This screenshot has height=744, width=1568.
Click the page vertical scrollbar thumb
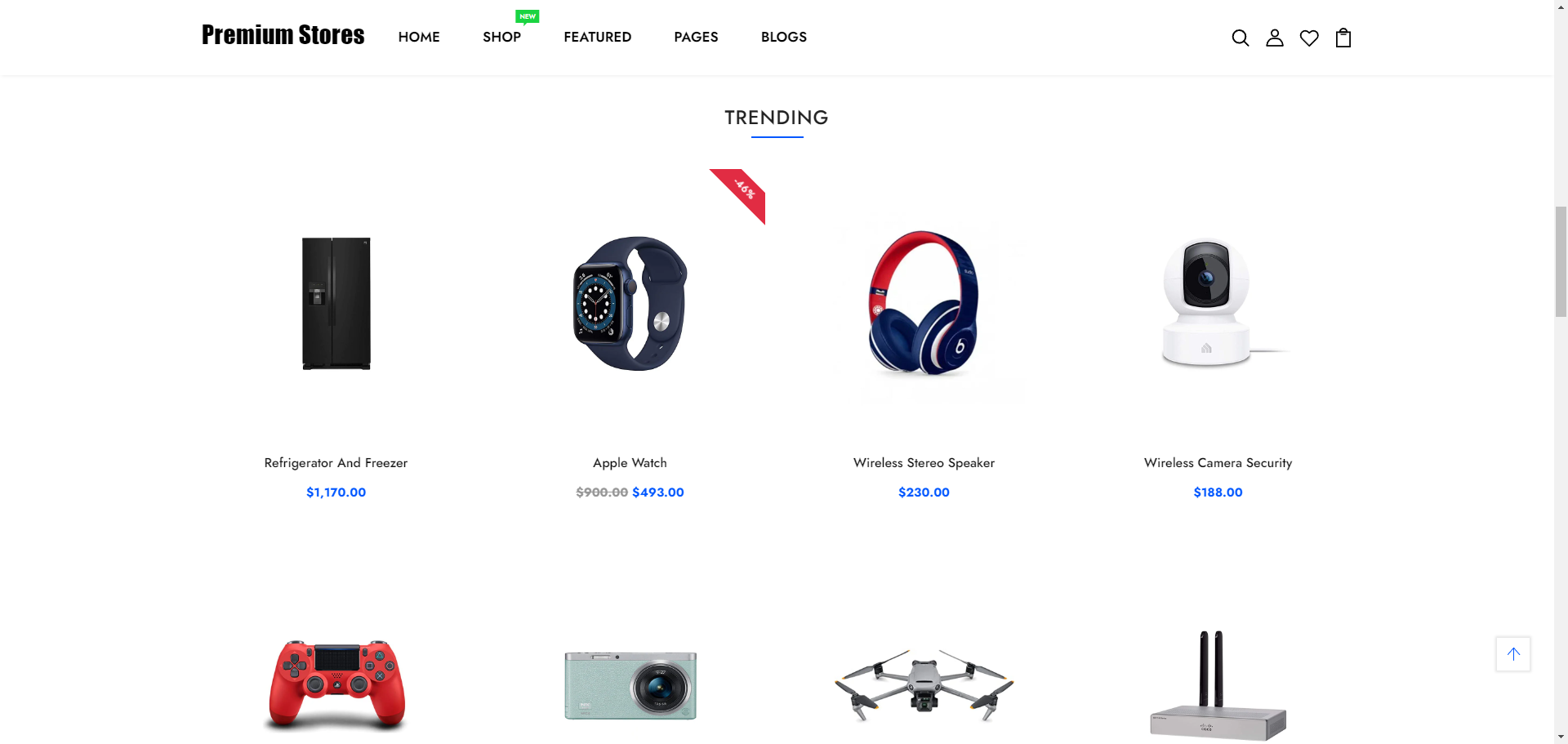click(1561, 261)
